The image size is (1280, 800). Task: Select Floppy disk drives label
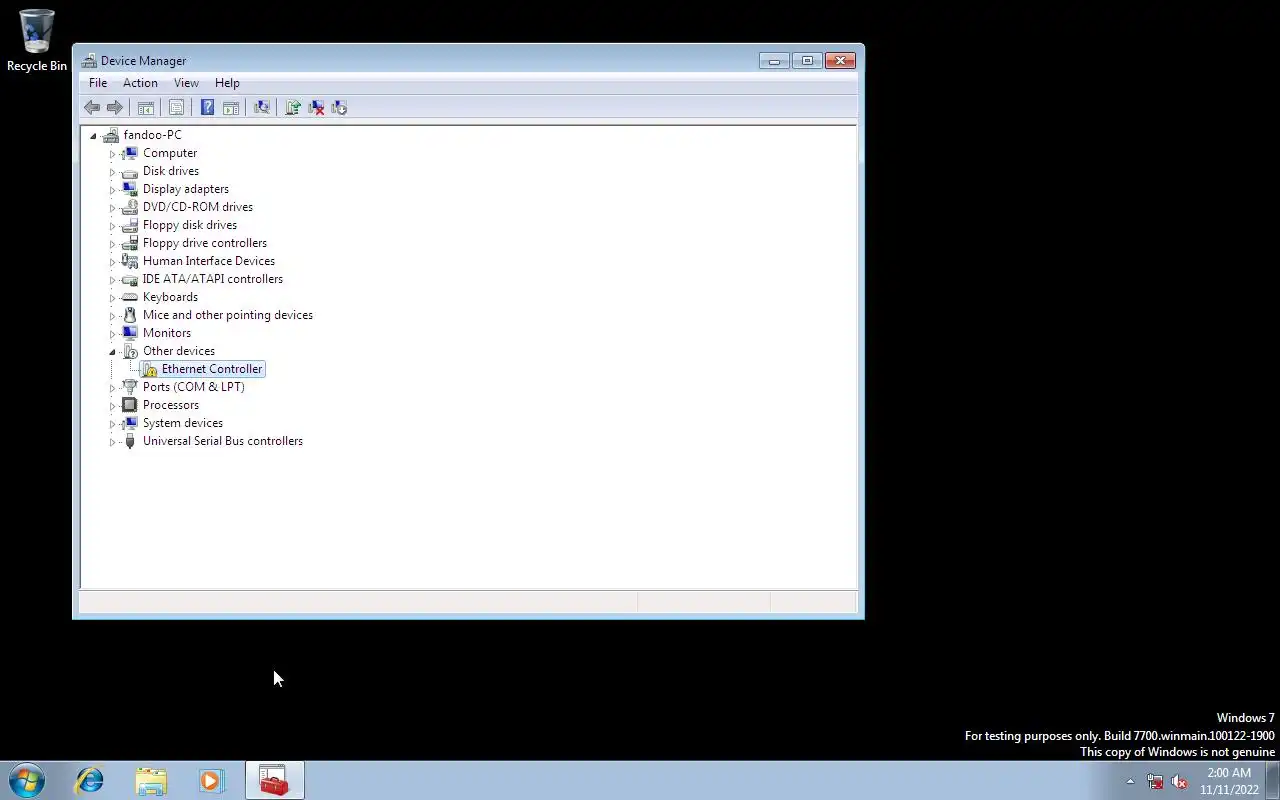click(190, 225)
